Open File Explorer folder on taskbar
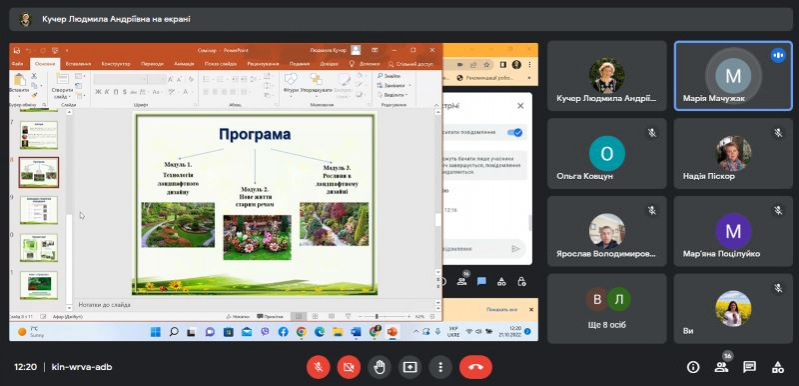 click(x=337, y=332)
